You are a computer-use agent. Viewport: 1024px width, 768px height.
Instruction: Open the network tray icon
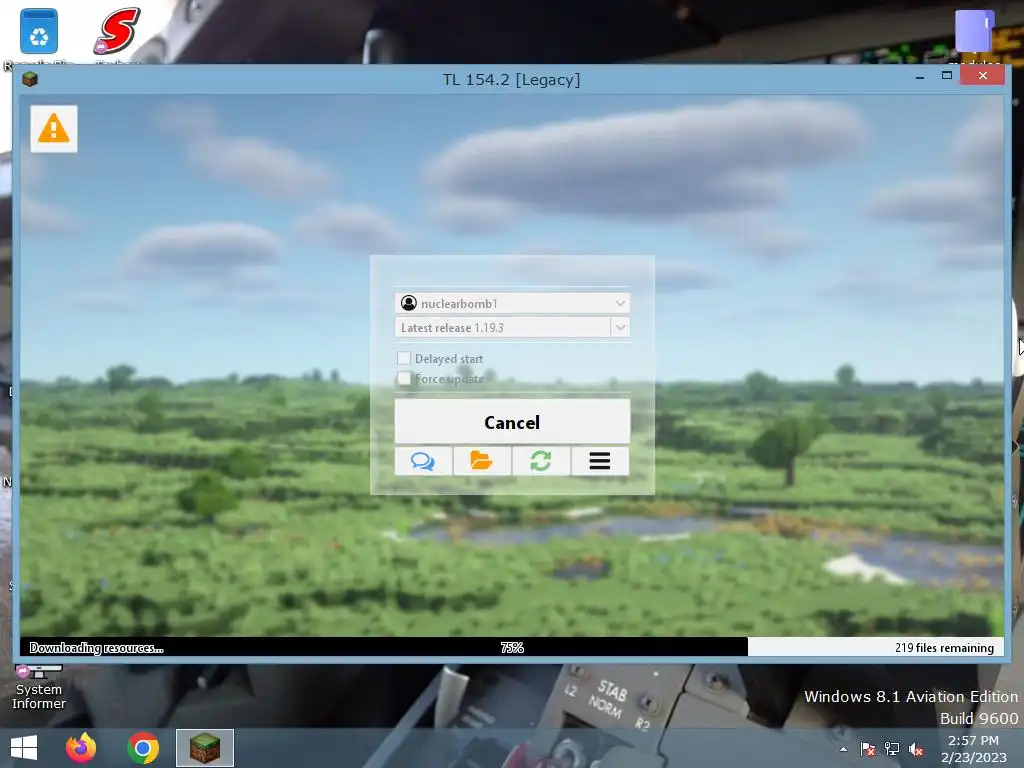[892, 750]
